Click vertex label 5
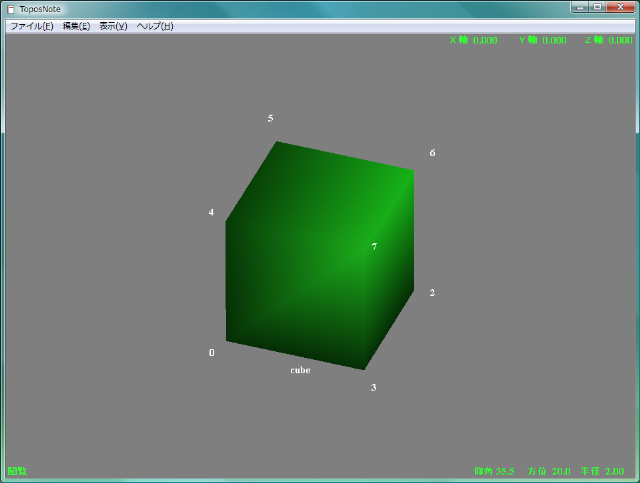640x483 pixels. coord(270,118)
